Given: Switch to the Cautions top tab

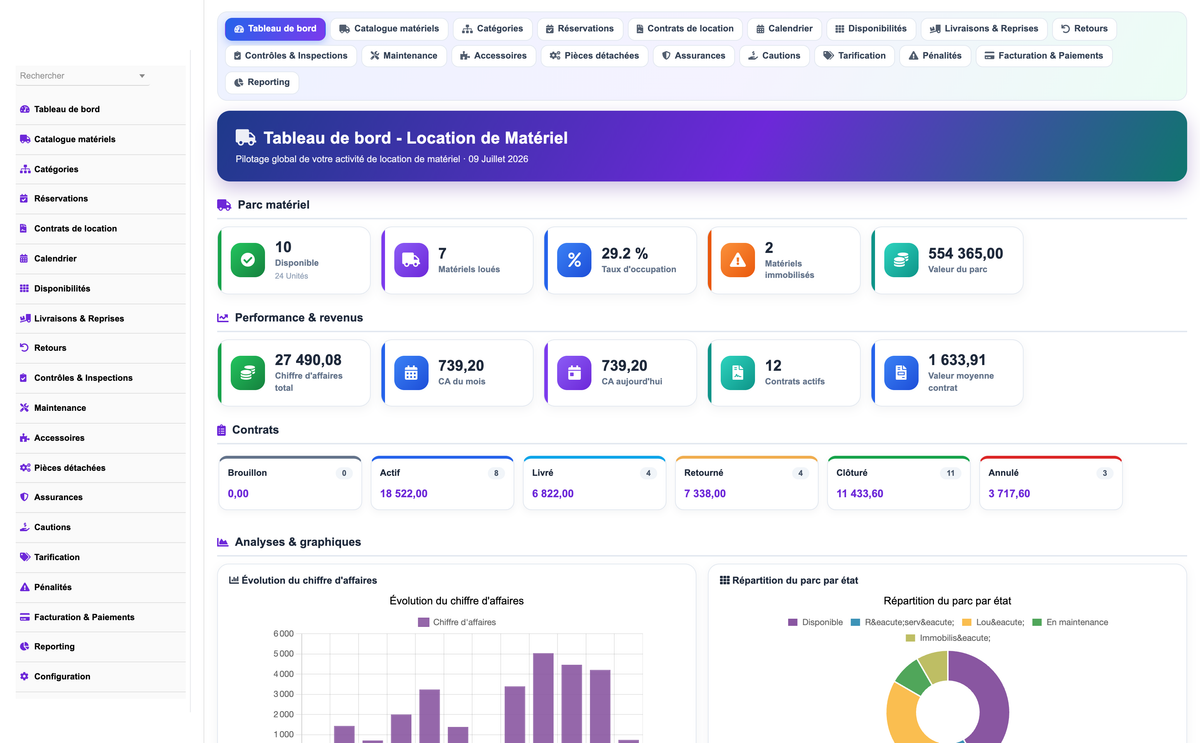Looking at the screenshot, I should (774, 56).
